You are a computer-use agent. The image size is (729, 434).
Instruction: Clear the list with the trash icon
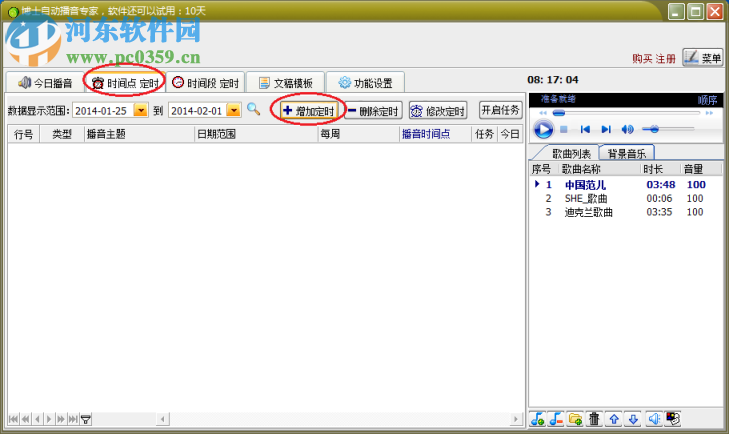[x=594, y=419]
